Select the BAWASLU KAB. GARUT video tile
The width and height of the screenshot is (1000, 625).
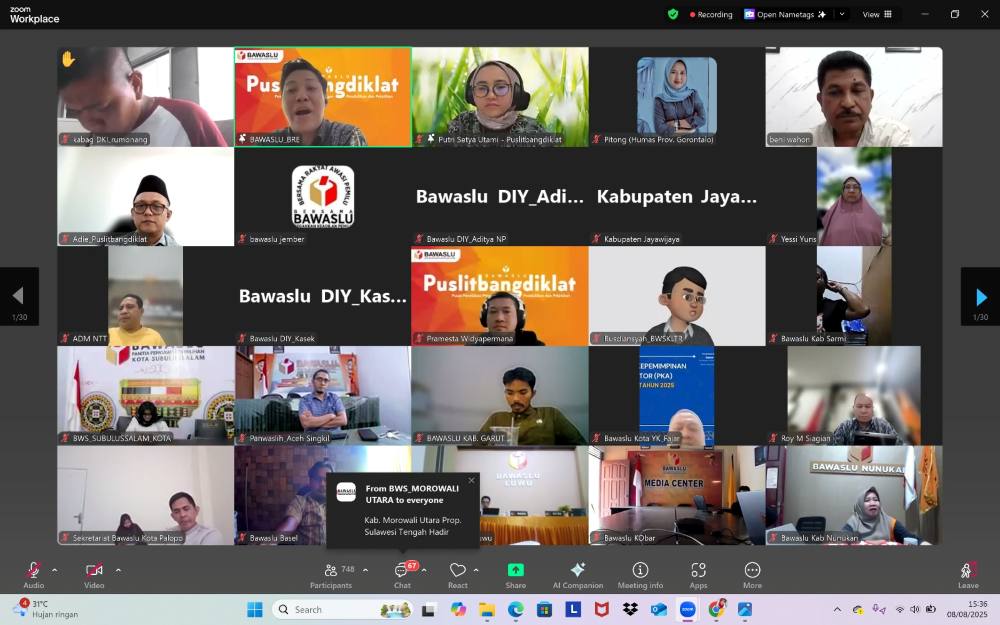click(500, 395)
